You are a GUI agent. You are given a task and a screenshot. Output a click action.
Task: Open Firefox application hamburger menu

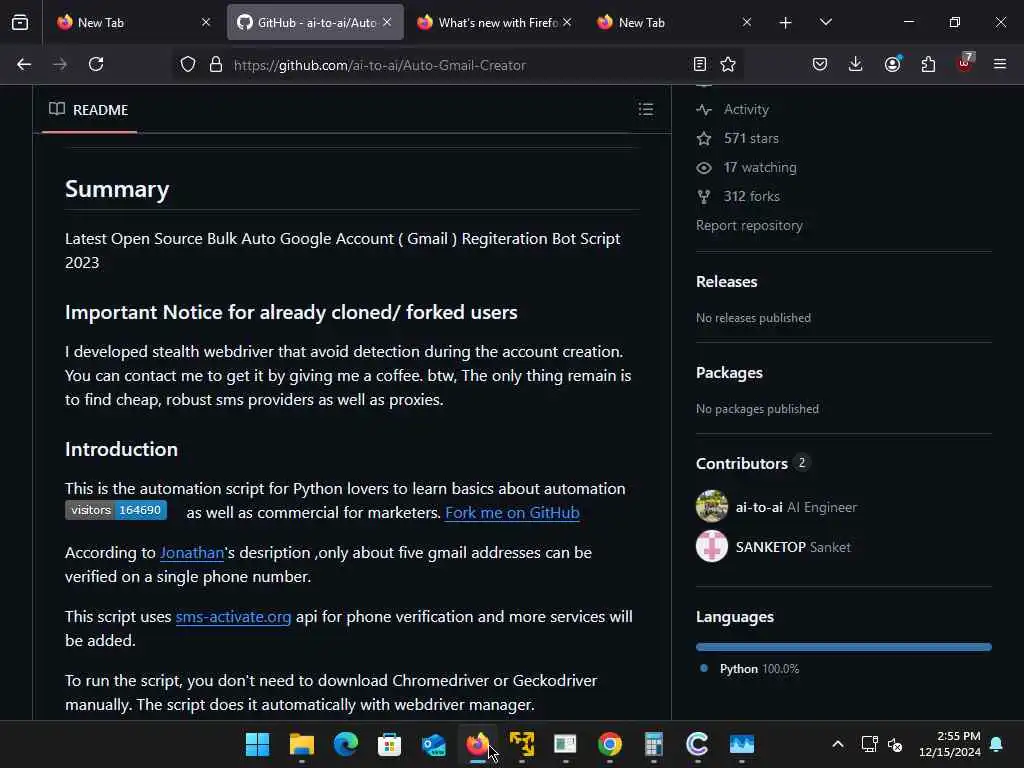click(1000, 64)
